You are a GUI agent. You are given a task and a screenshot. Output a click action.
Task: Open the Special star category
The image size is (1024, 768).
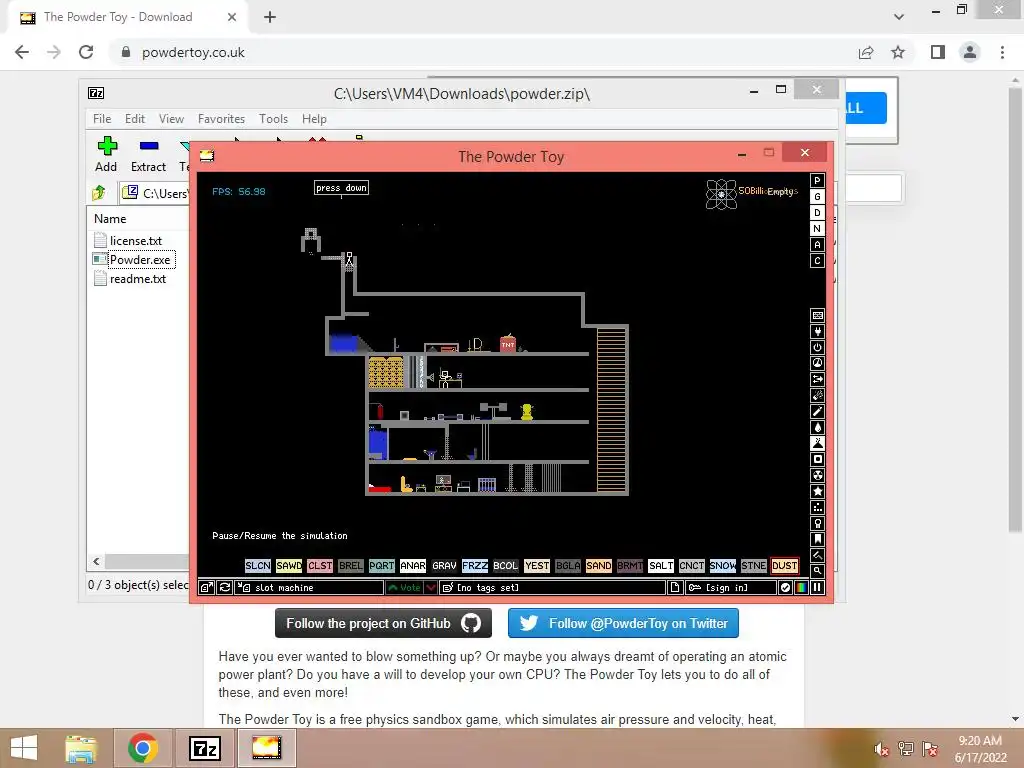pyautogui.click(x=817, y=492)
